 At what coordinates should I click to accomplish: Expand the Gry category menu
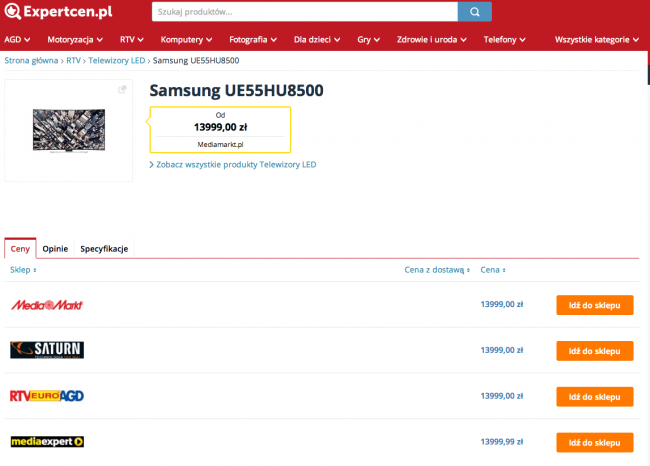tap(369, 40)
